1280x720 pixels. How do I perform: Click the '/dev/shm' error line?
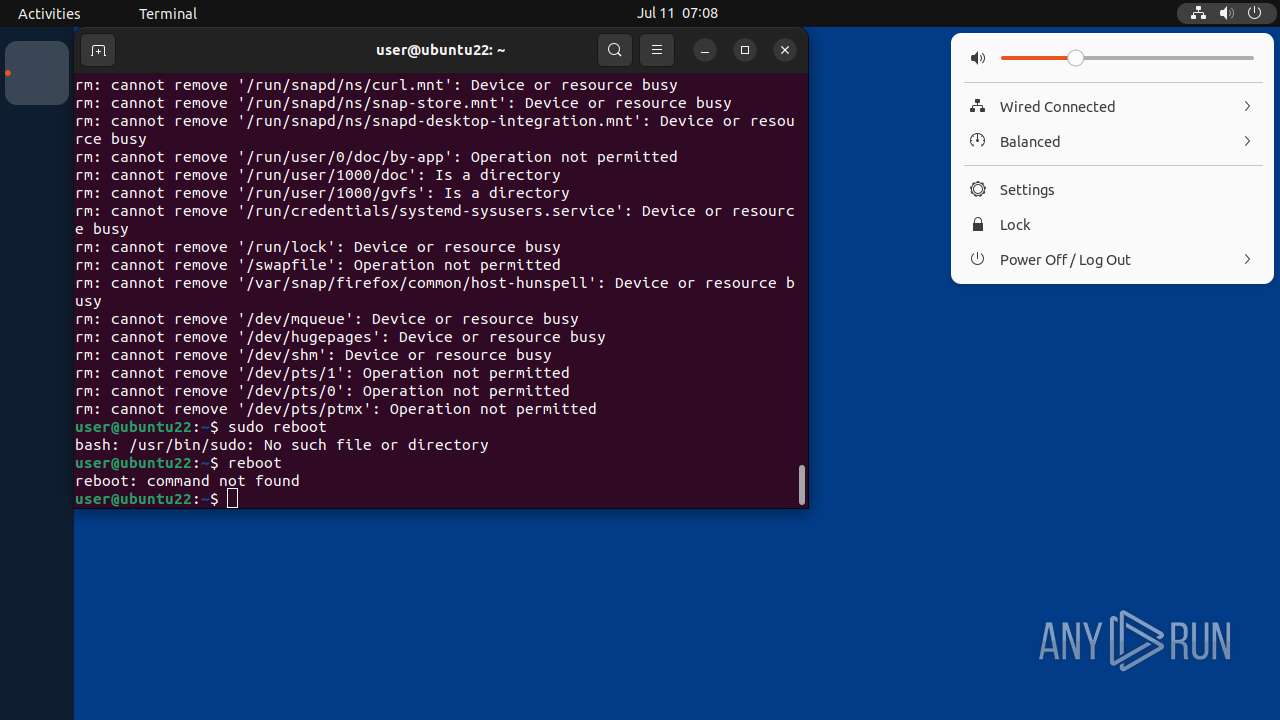(313, 355)
